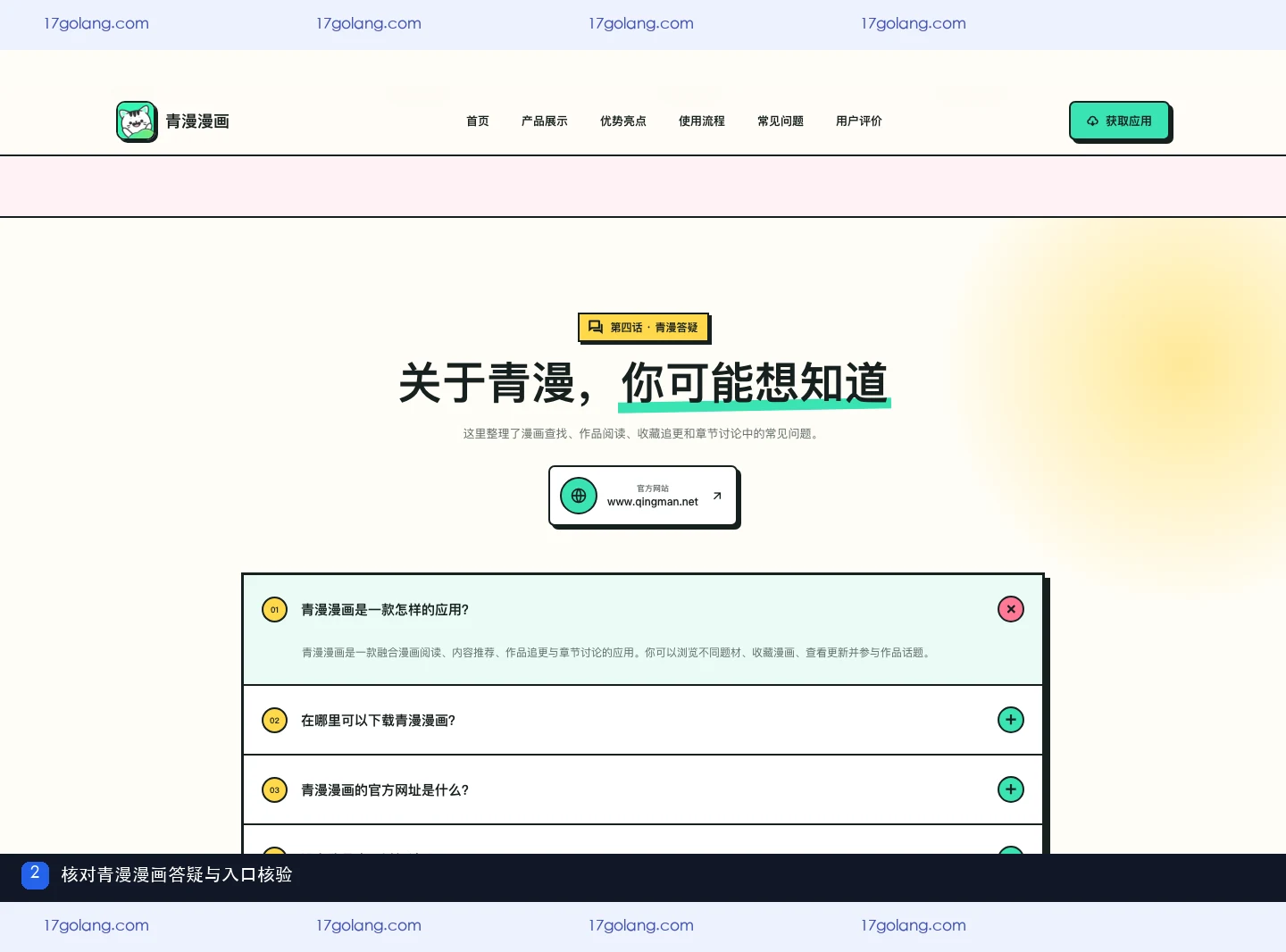Screen dimensions: 1286x952
Task: Open 用户评价 nav item
Action: pyautogui.click(x=859, y=121)
